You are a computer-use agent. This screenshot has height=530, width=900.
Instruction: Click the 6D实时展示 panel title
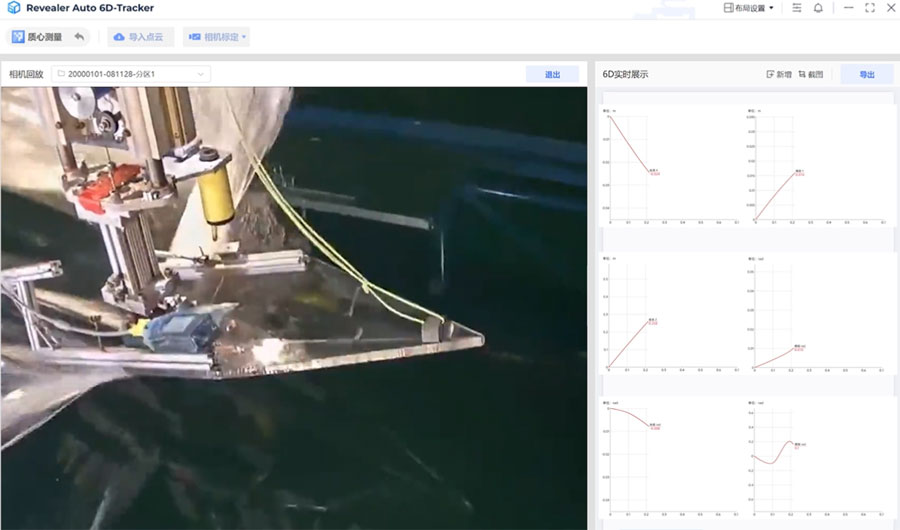click(625, 74)
